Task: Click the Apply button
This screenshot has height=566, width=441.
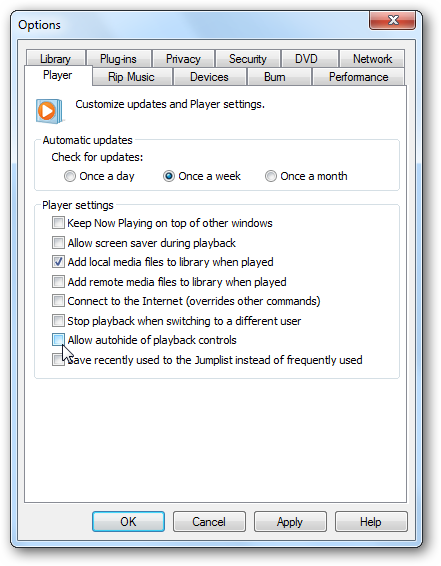Action: [x=290, y=522]
